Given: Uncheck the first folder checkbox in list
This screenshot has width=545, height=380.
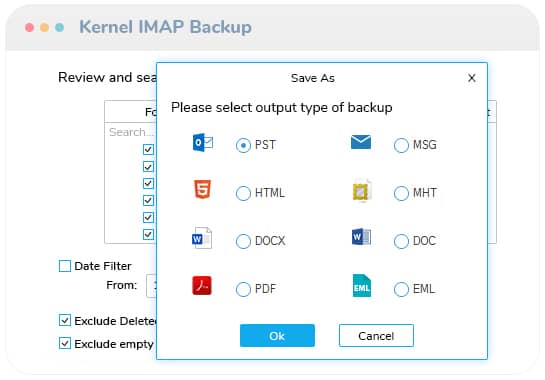Looking at the screenshot, I should [148, 149].
